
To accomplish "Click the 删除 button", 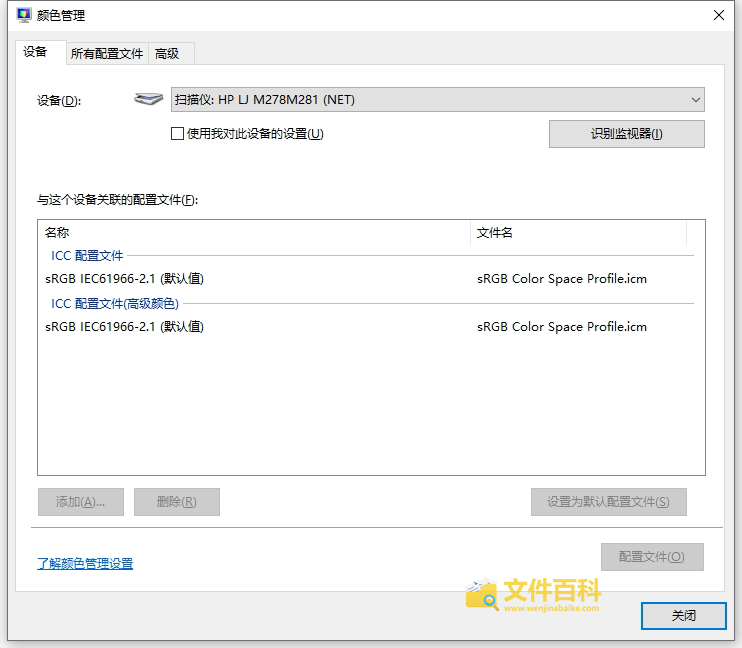I will point(176,502).
